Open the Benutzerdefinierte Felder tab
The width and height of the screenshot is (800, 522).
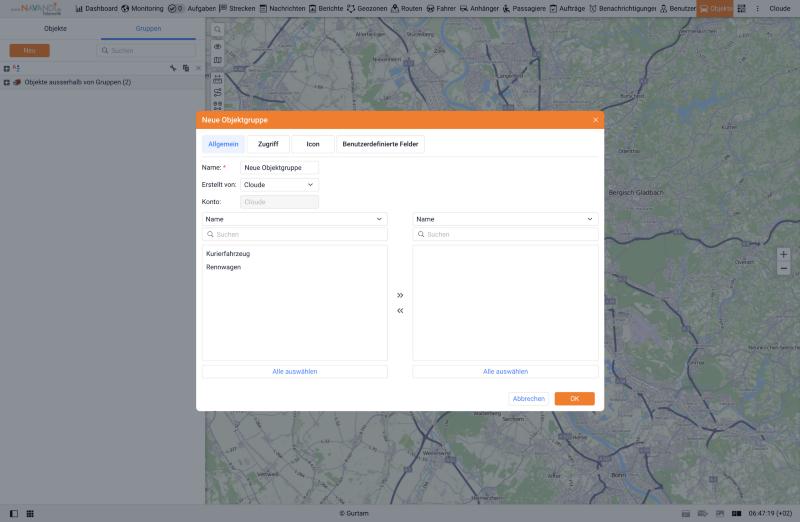point(380,144)
